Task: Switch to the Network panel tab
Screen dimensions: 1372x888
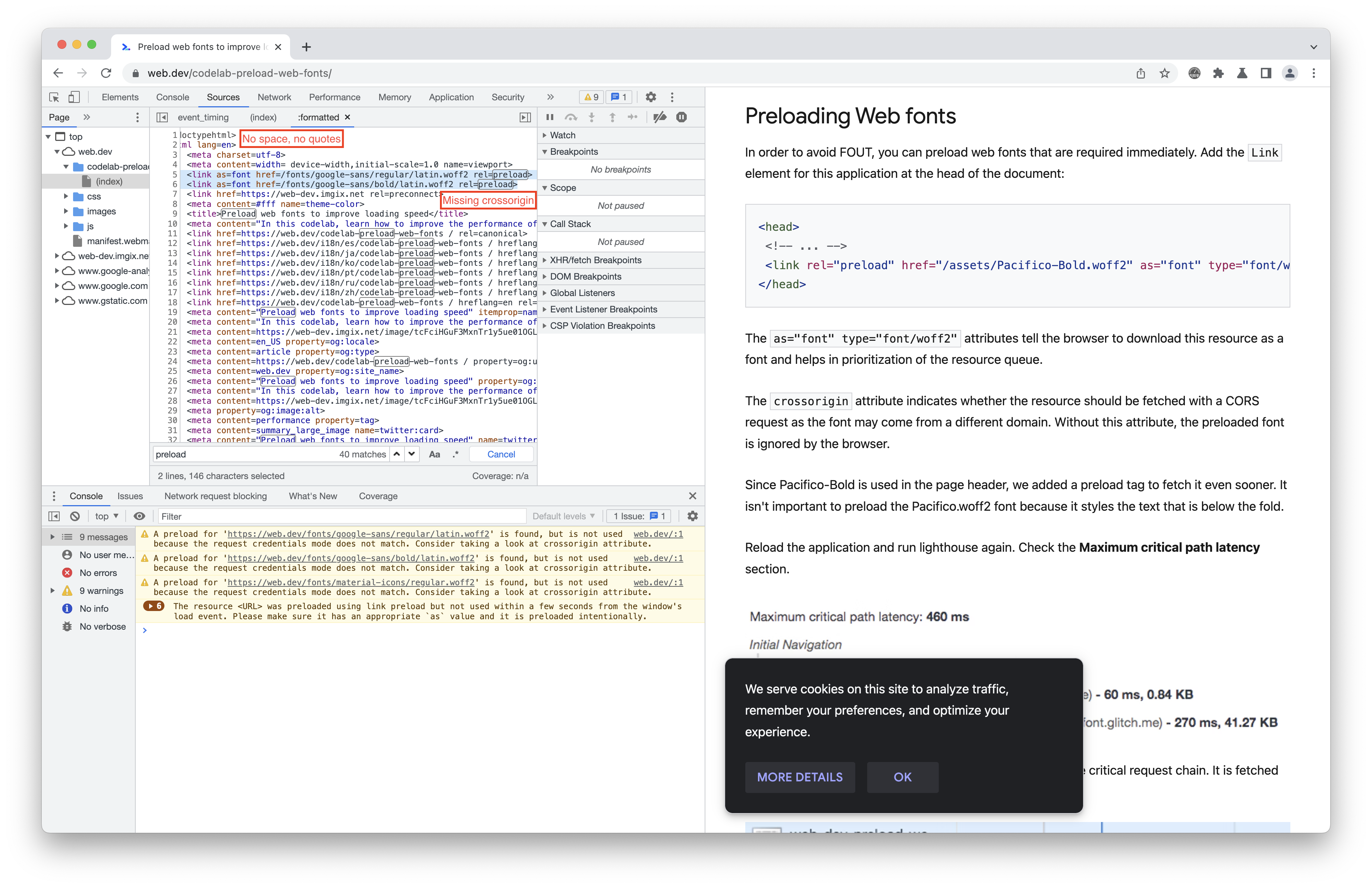Action: [274, 97]
